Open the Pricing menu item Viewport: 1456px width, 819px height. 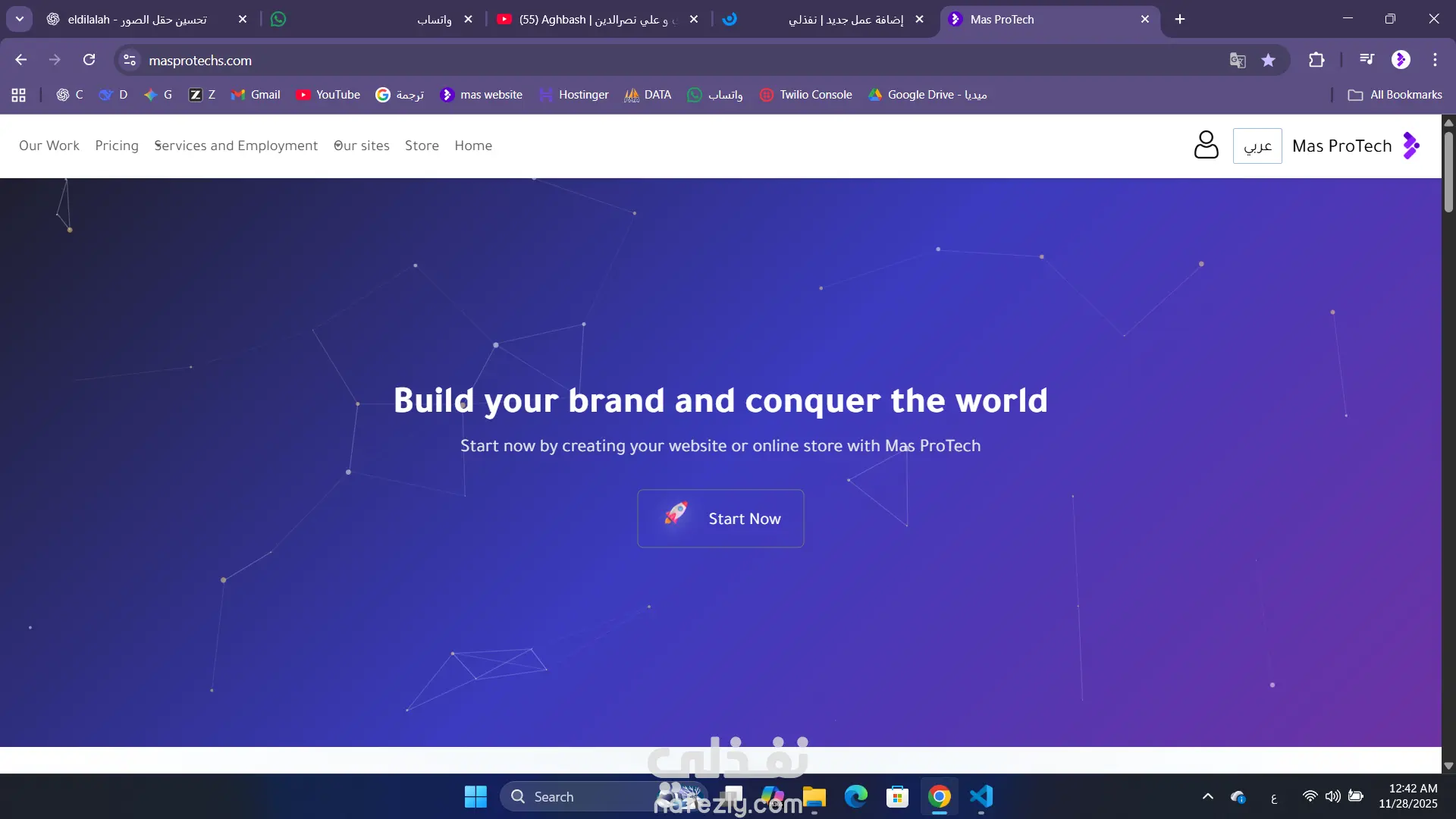pos(117,146)
